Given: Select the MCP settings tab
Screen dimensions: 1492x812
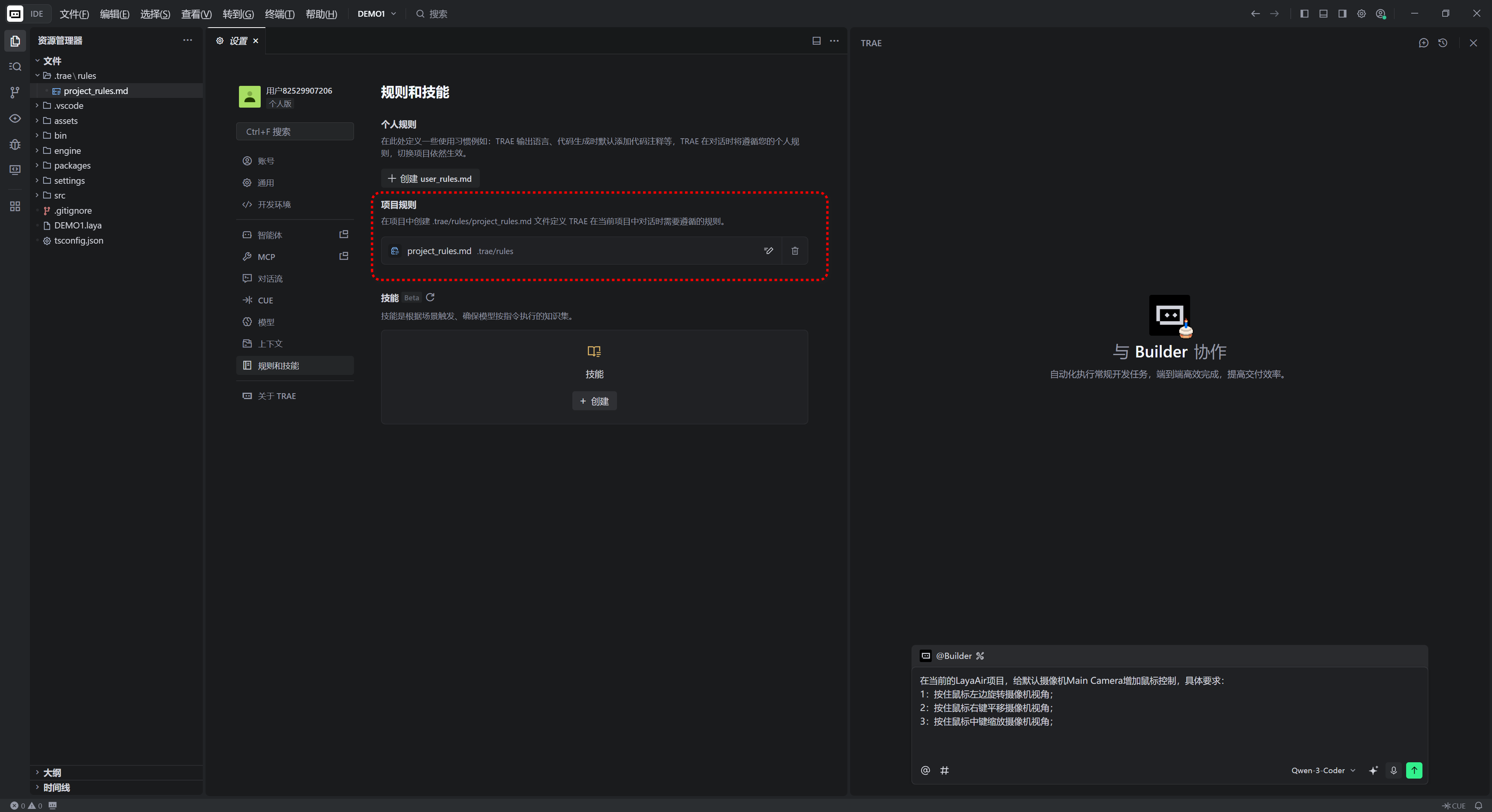Looking at the screenshot, I should pyautogui.click(x=267, y=256).
